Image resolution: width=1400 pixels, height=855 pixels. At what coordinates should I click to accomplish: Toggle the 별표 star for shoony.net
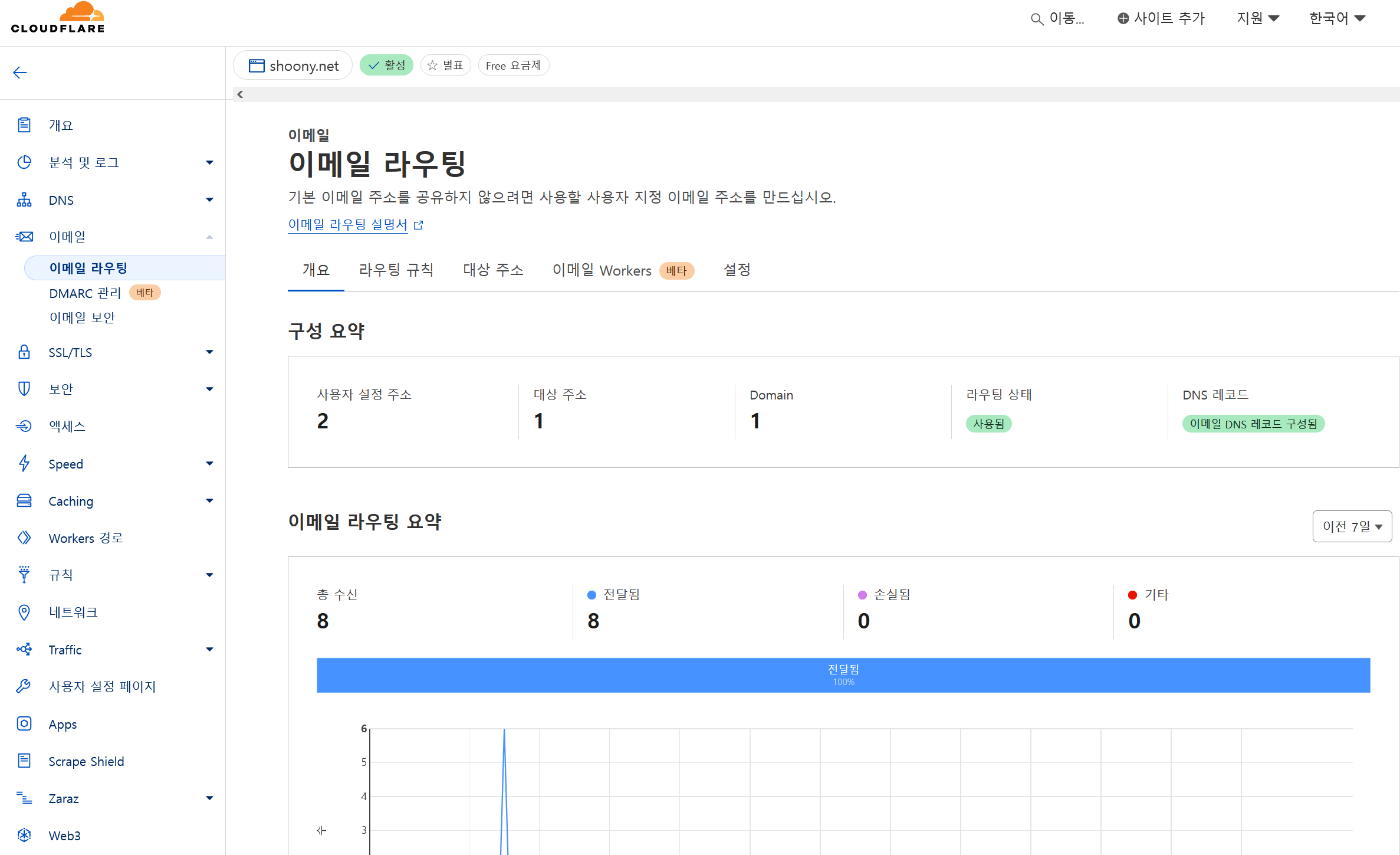click(445, 65)
